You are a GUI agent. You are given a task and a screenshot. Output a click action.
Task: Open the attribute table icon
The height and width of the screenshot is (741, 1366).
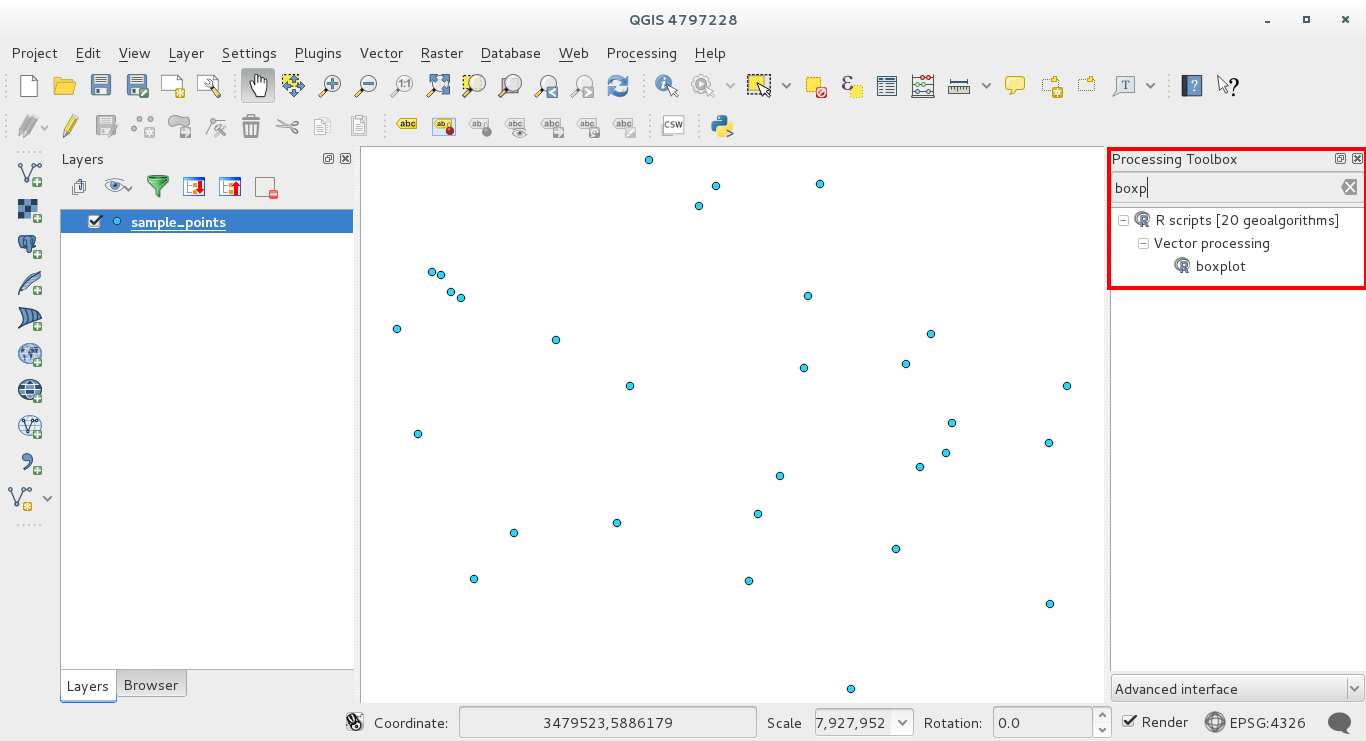click(x=887, y=86)
